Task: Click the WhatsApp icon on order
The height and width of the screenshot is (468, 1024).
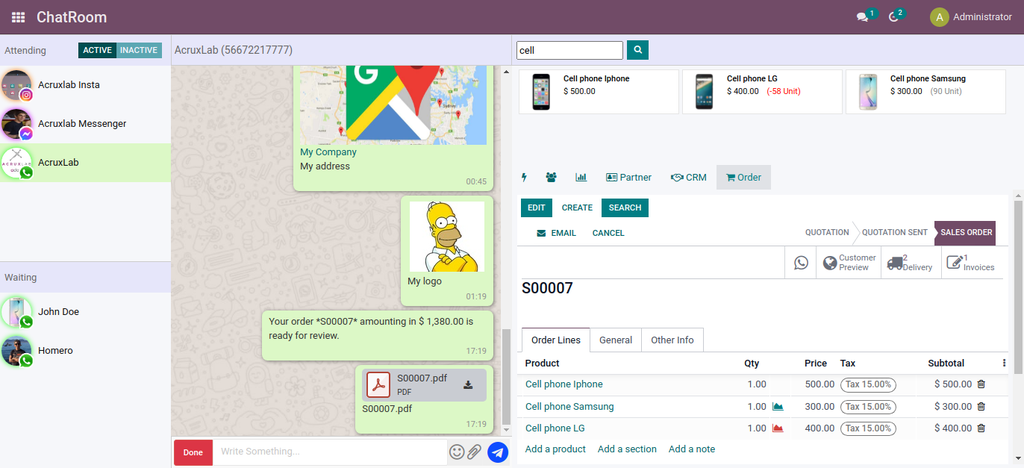Action: click(801, 262)
